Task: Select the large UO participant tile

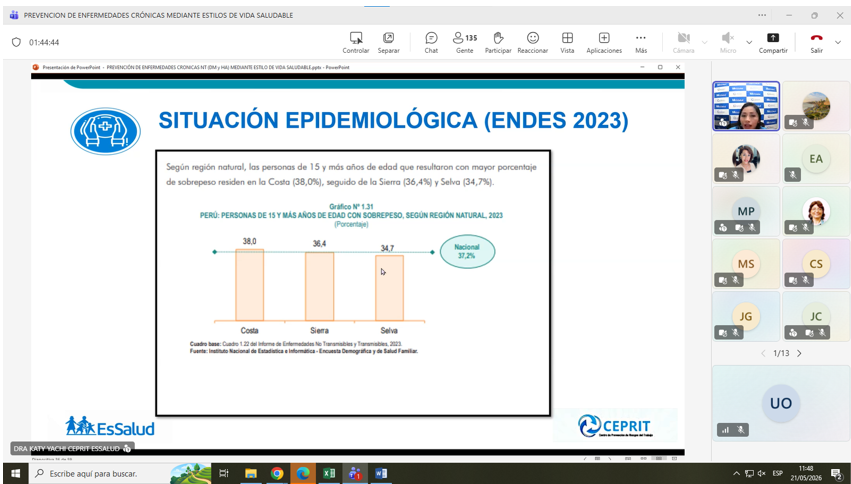Action: (x=781, y=403)
